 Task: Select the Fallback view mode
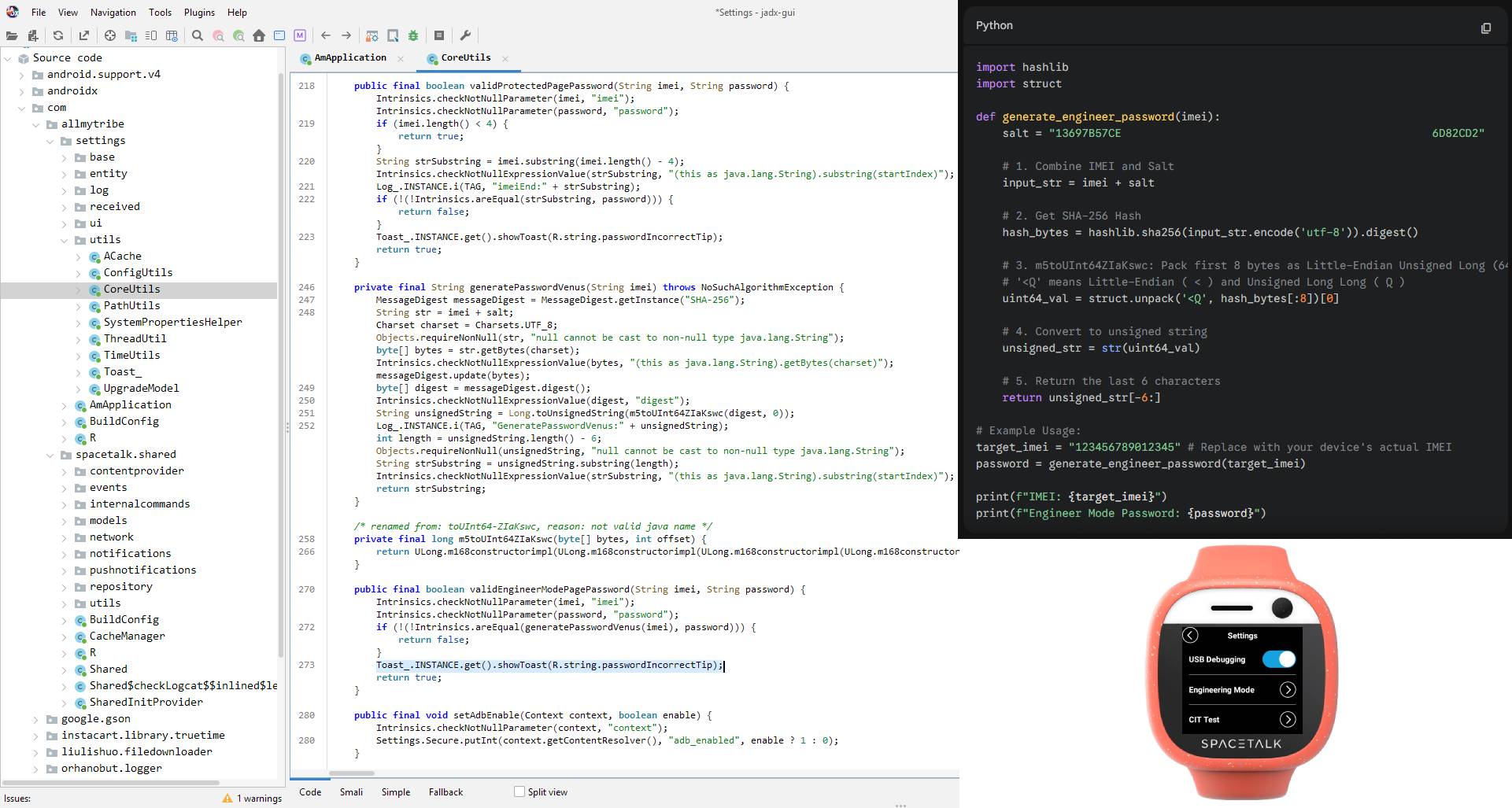[x=445, y=792]
